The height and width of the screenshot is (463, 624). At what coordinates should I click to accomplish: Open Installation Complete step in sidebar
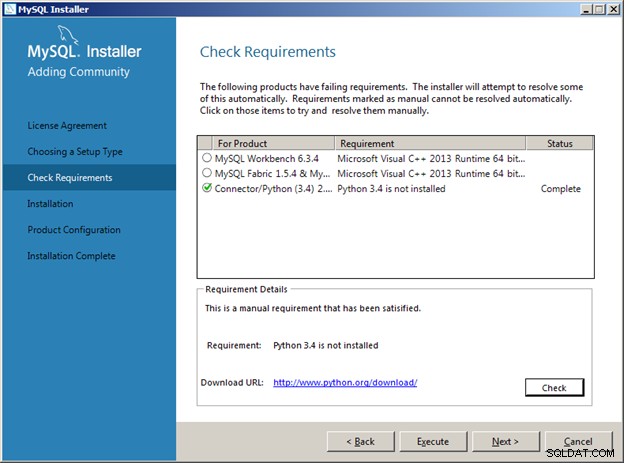click(x=71, y=256)
